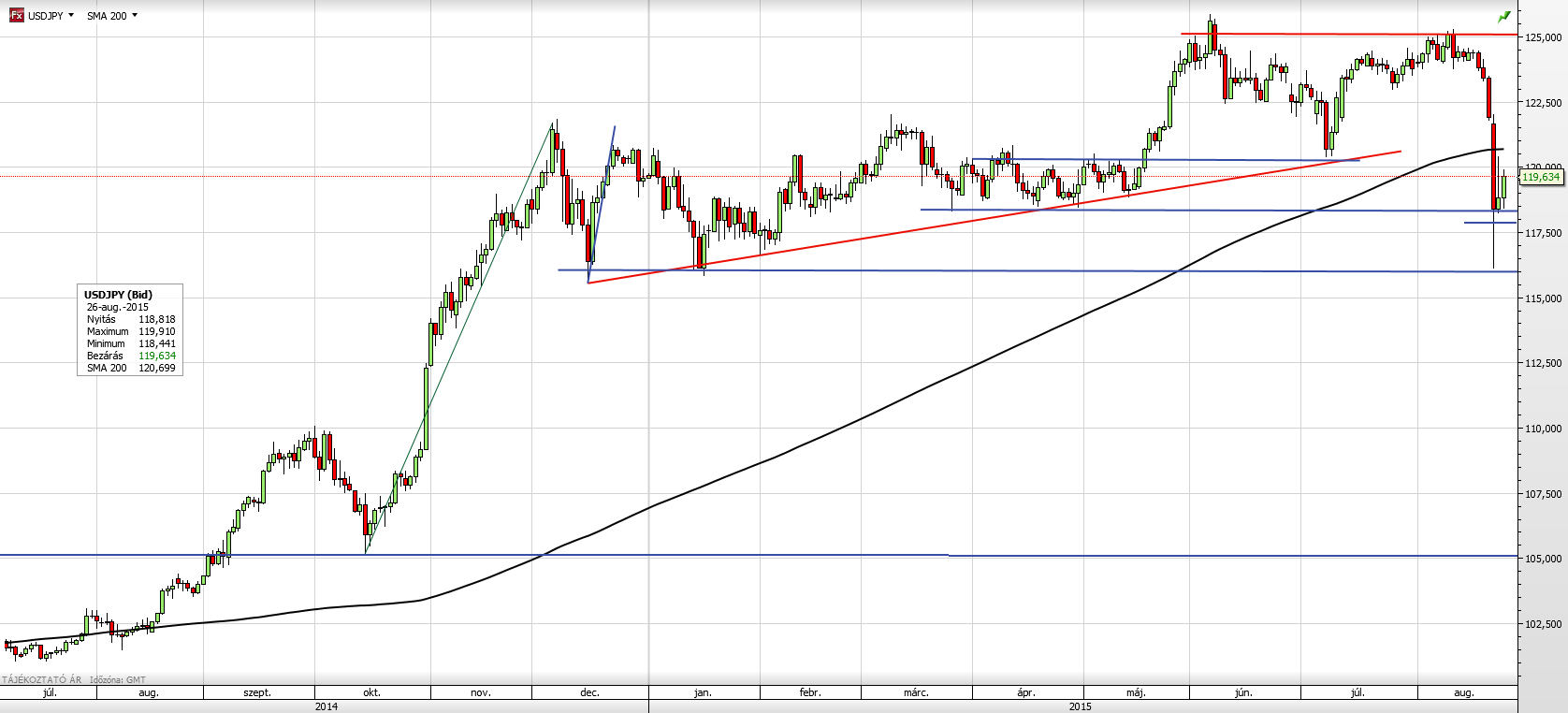1568x713 pixels.
Task: Click the SMA 200 value 120,699
Action: [157, 368]
